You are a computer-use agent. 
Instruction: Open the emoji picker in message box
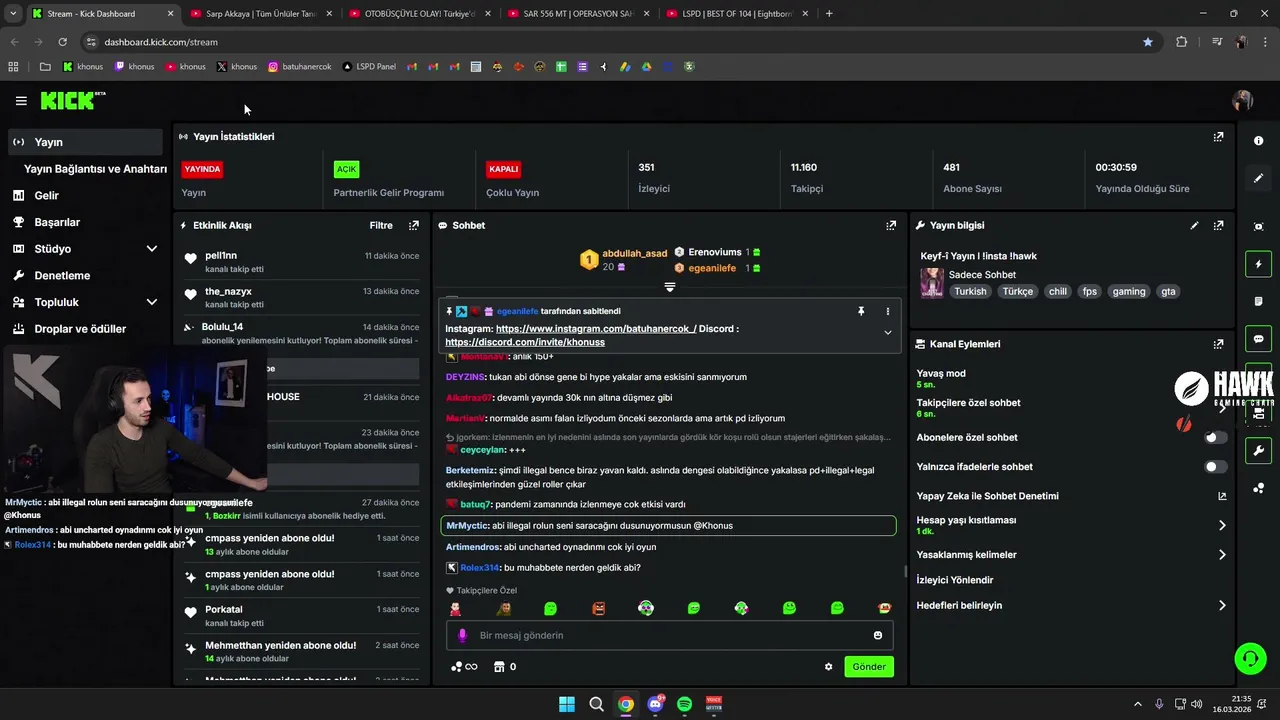tap(878, 635)
